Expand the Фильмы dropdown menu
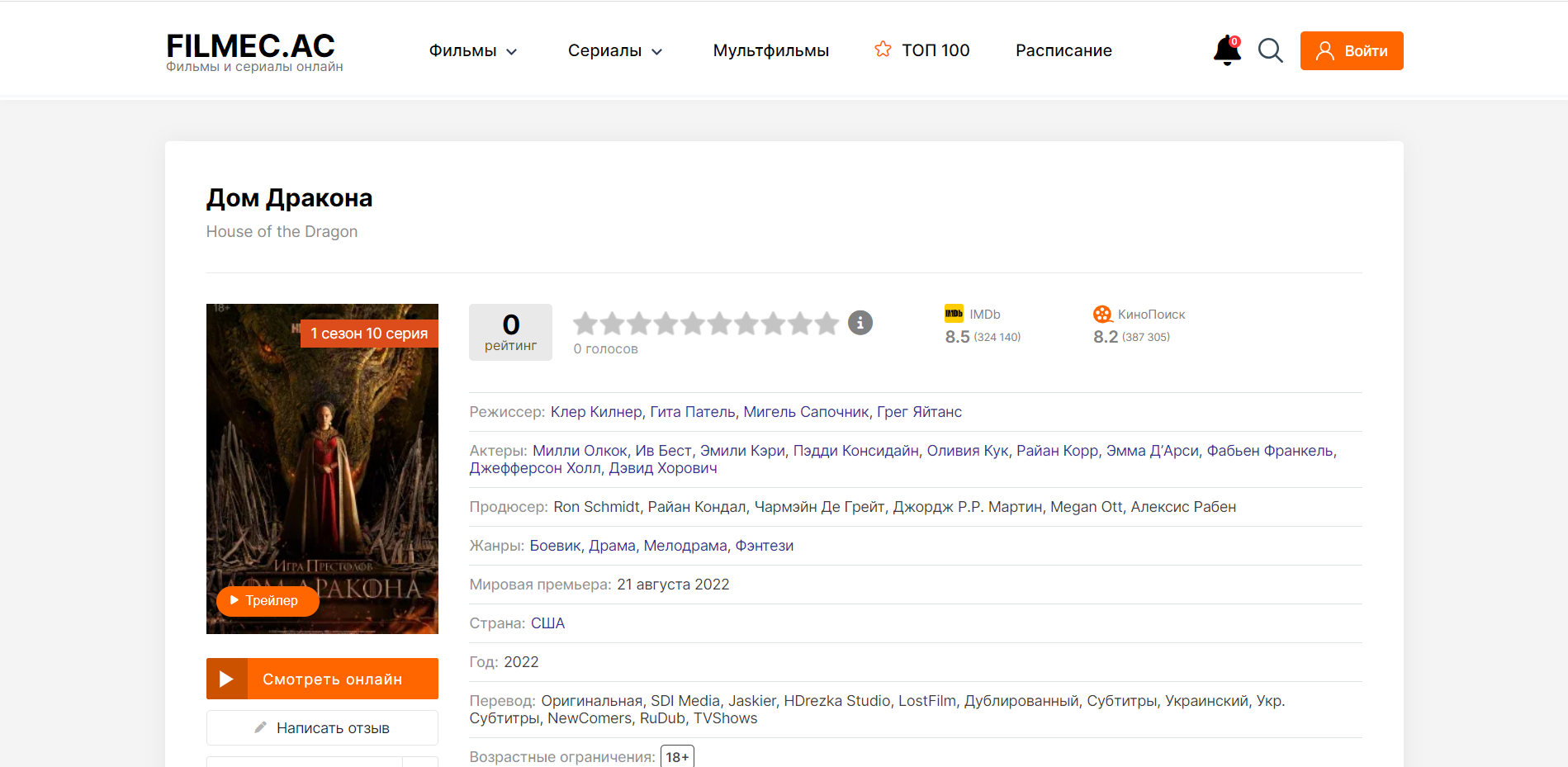The image size is (1568, 767). [x=473, y=50]
